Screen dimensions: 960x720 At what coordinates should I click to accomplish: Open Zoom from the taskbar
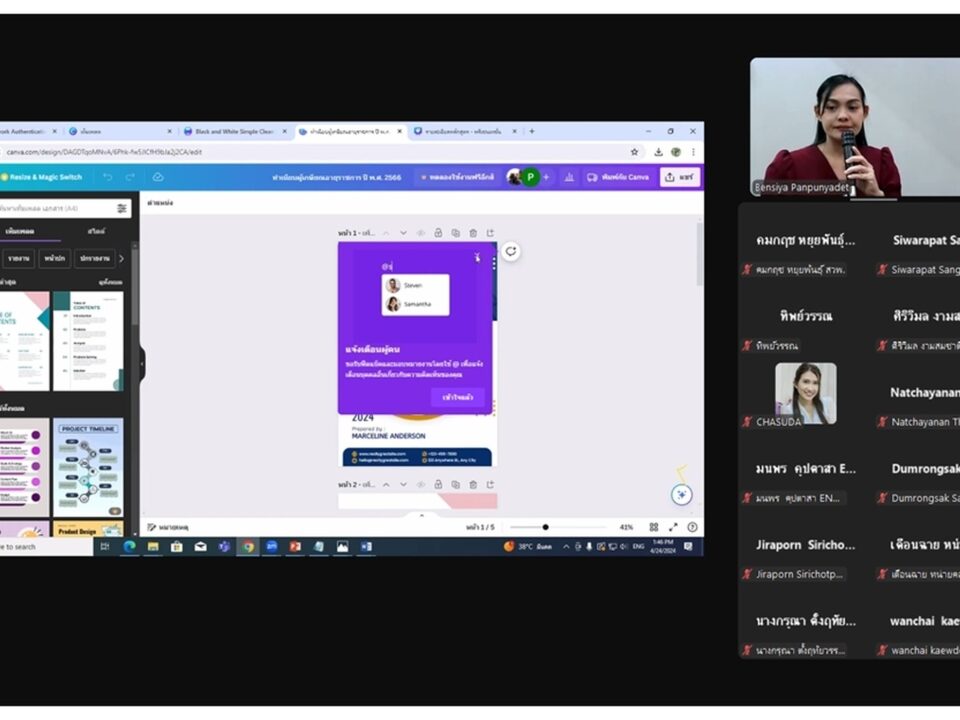(x=271, y=547)
